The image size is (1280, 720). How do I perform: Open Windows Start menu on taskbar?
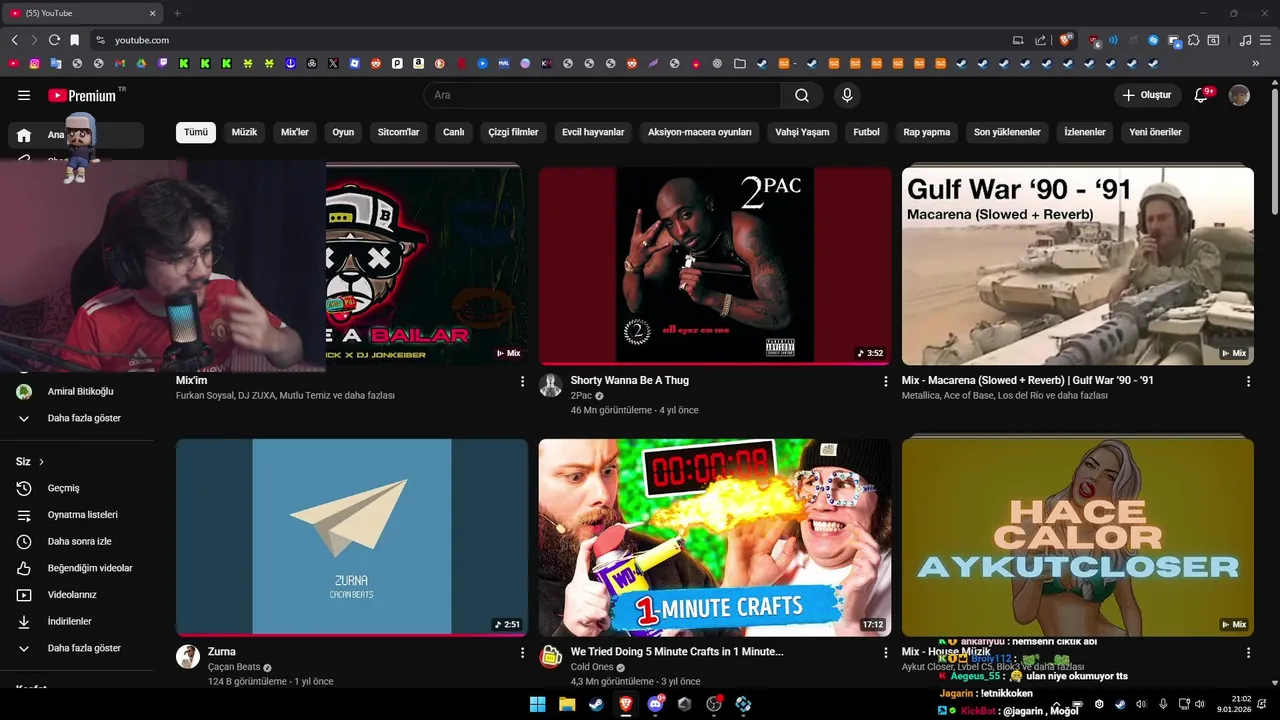537,704
